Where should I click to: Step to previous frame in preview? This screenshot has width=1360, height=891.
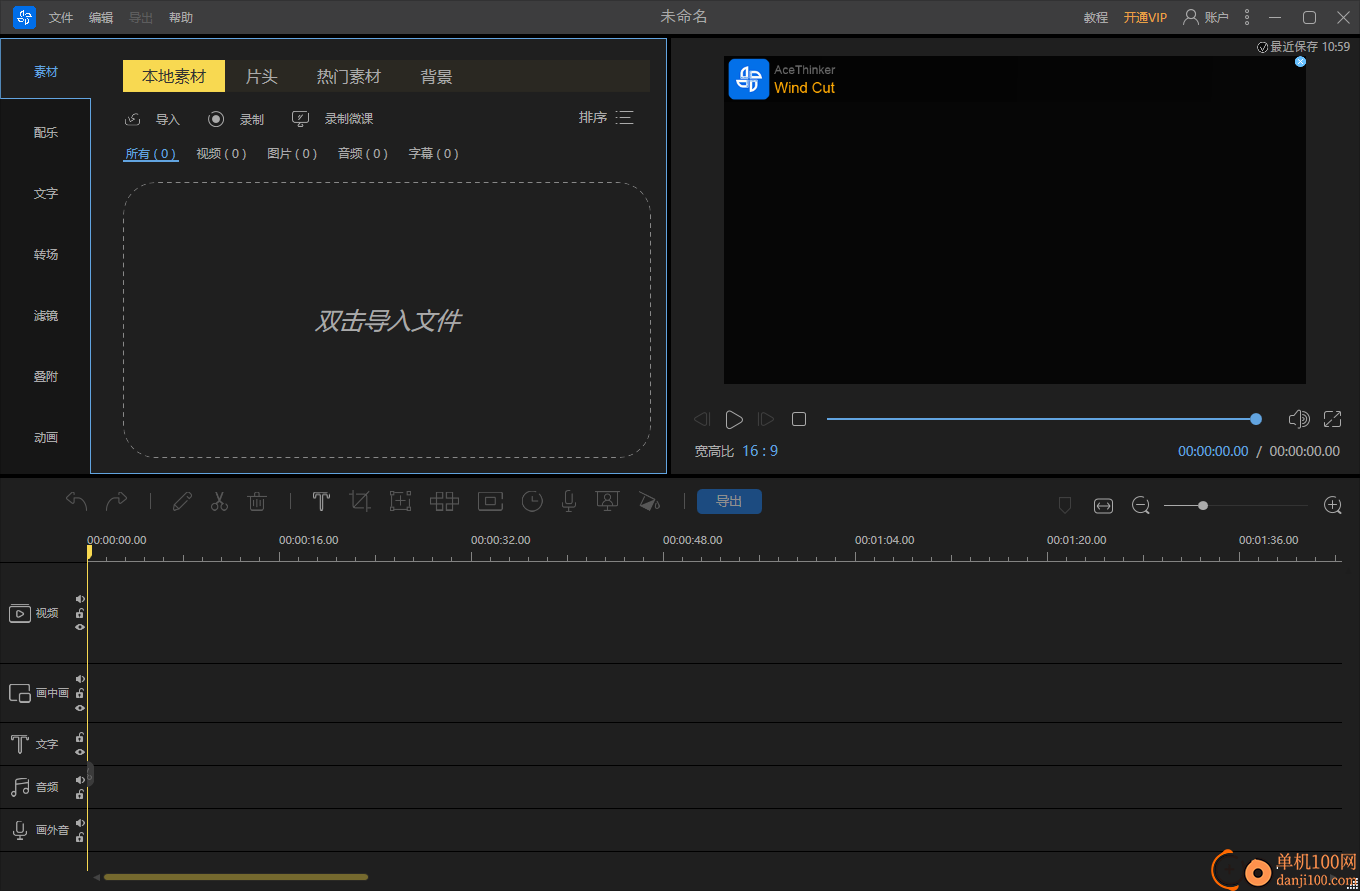702,419
